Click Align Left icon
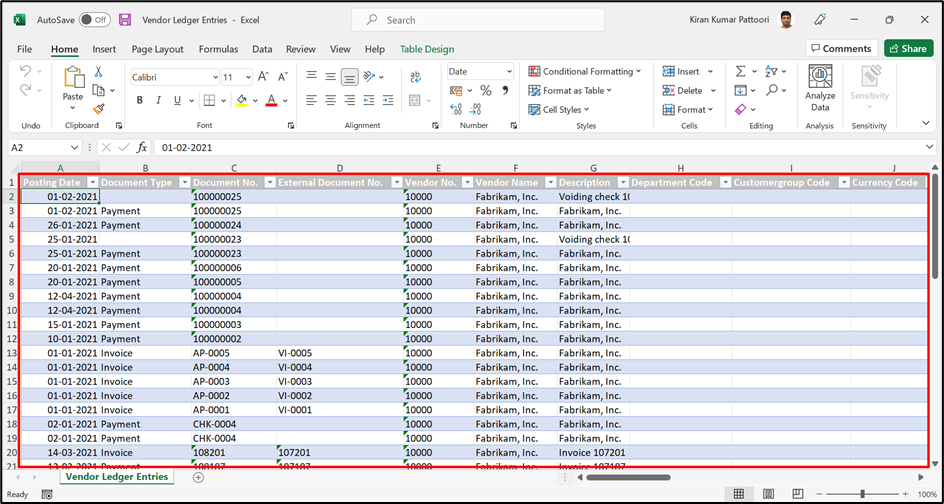The height and width of the screenshot is (504, 944). click(x=311, y=100)
